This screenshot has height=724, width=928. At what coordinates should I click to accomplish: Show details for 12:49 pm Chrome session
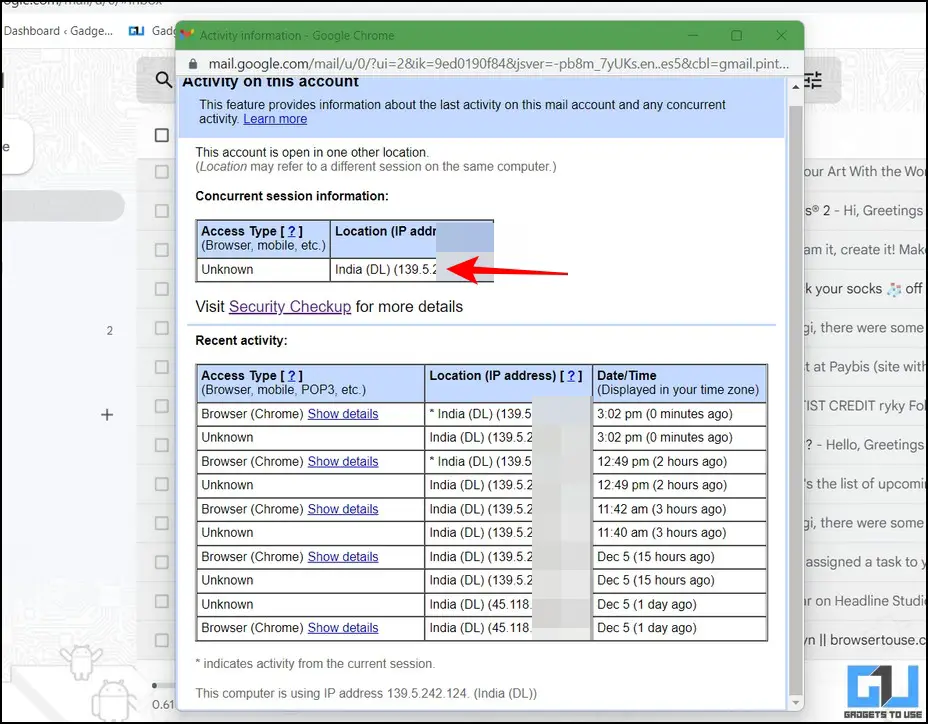tap(343, 462)
